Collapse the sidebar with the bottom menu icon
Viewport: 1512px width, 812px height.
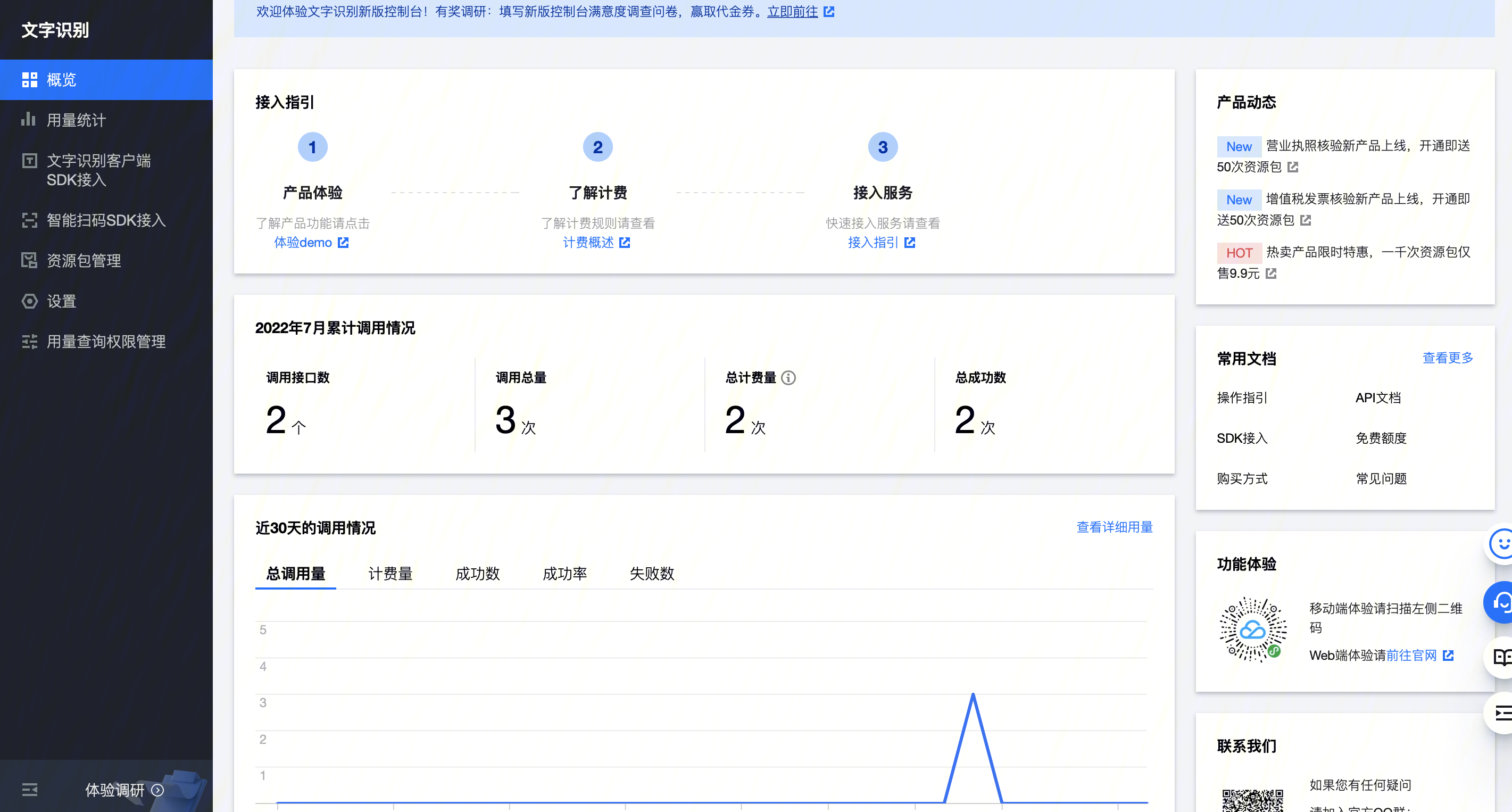click(x=29, y=790)
